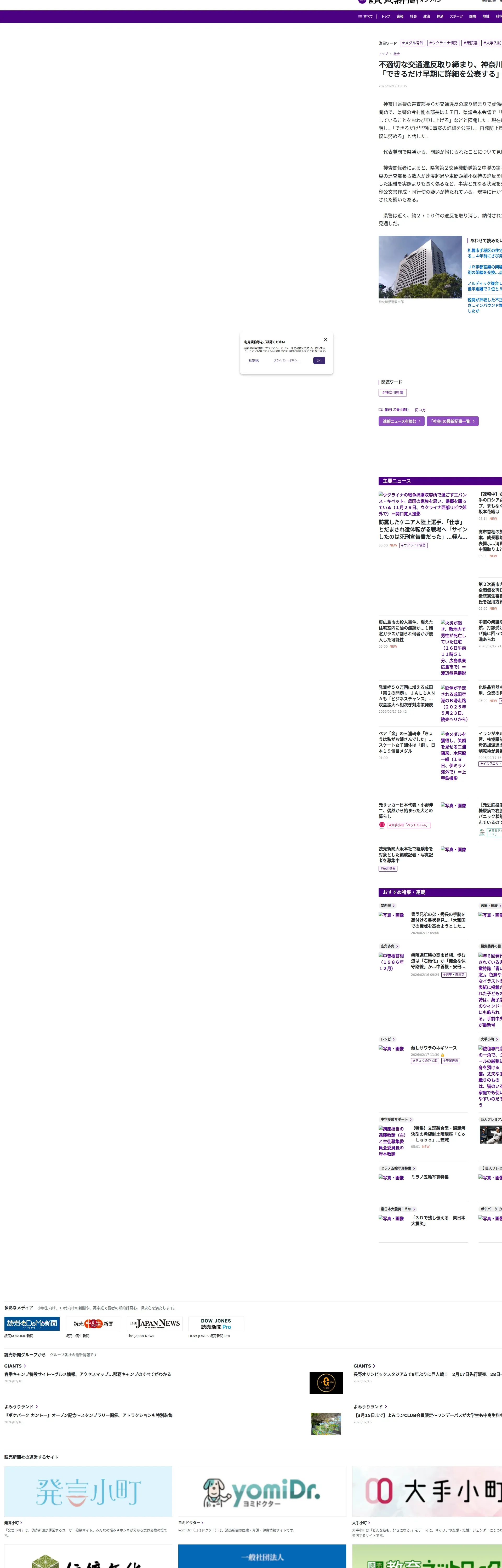Expand the 中学受験サポート section chevron
This screenshot has width=502, height=1568.
pos(410,1119)
